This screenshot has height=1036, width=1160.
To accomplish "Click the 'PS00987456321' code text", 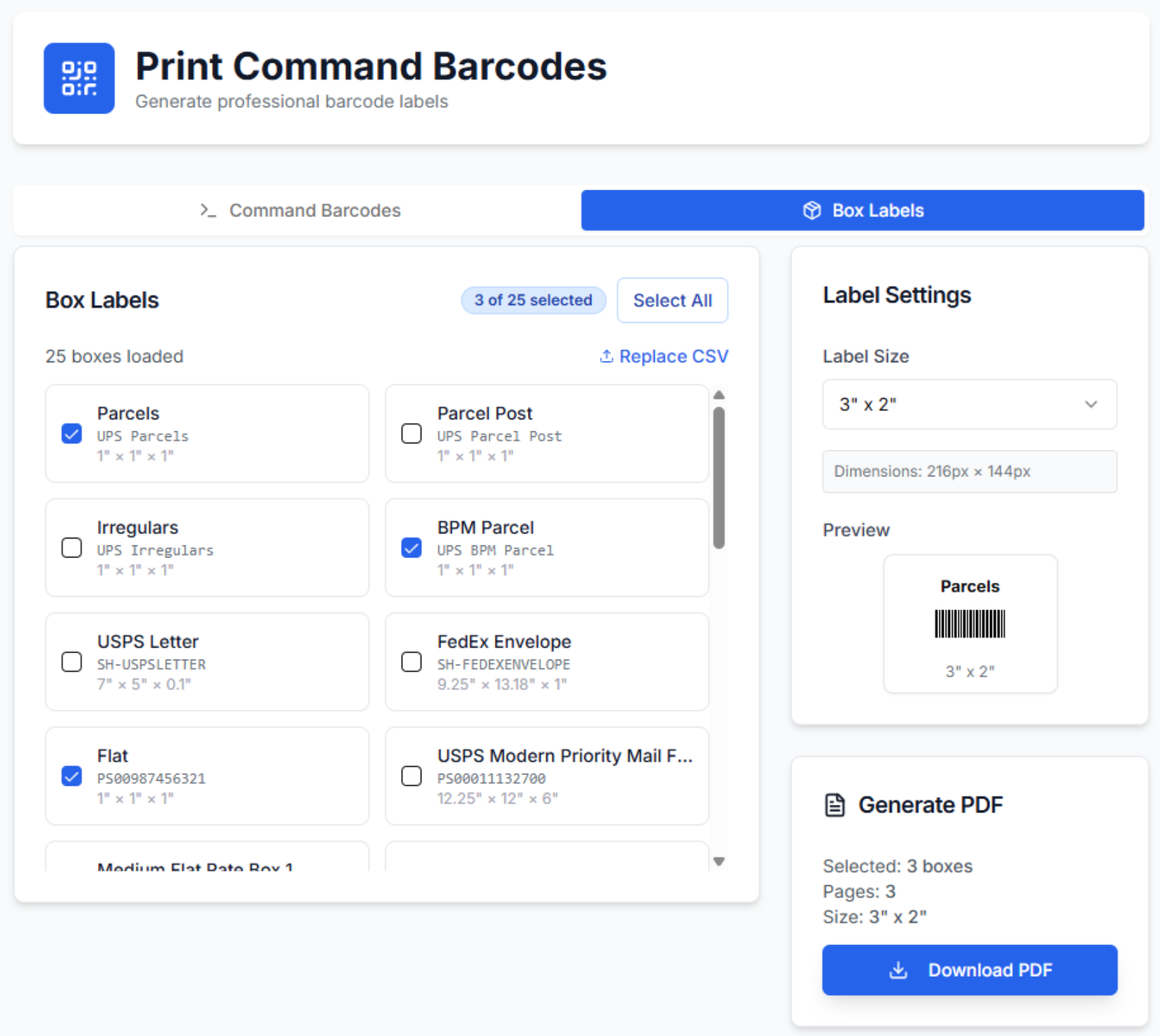I will click(x=152, y=779).
